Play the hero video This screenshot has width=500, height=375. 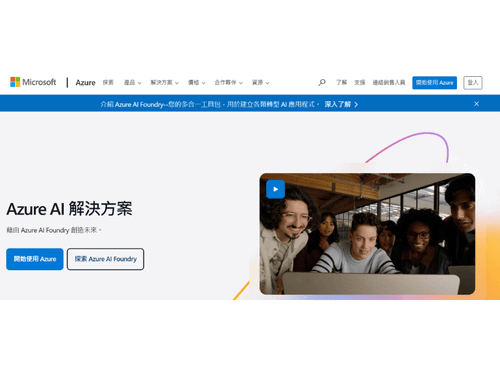tap(275, 189)
